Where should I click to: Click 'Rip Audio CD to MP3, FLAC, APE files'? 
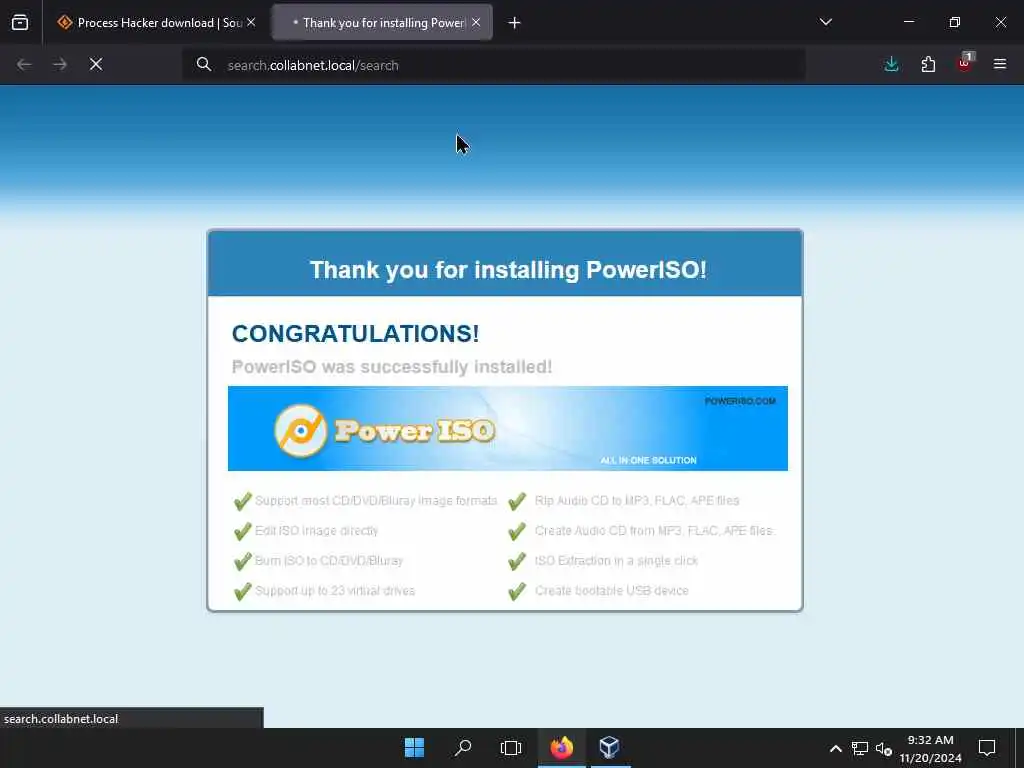pos(637,501)
